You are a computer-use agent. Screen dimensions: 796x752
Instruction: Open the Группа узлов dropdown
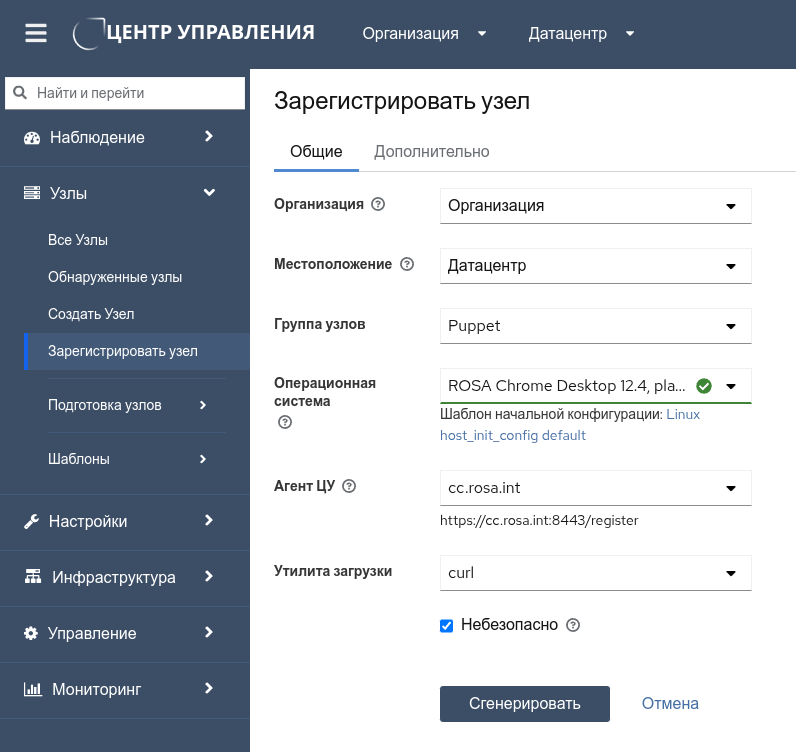(x=595, y=326)
